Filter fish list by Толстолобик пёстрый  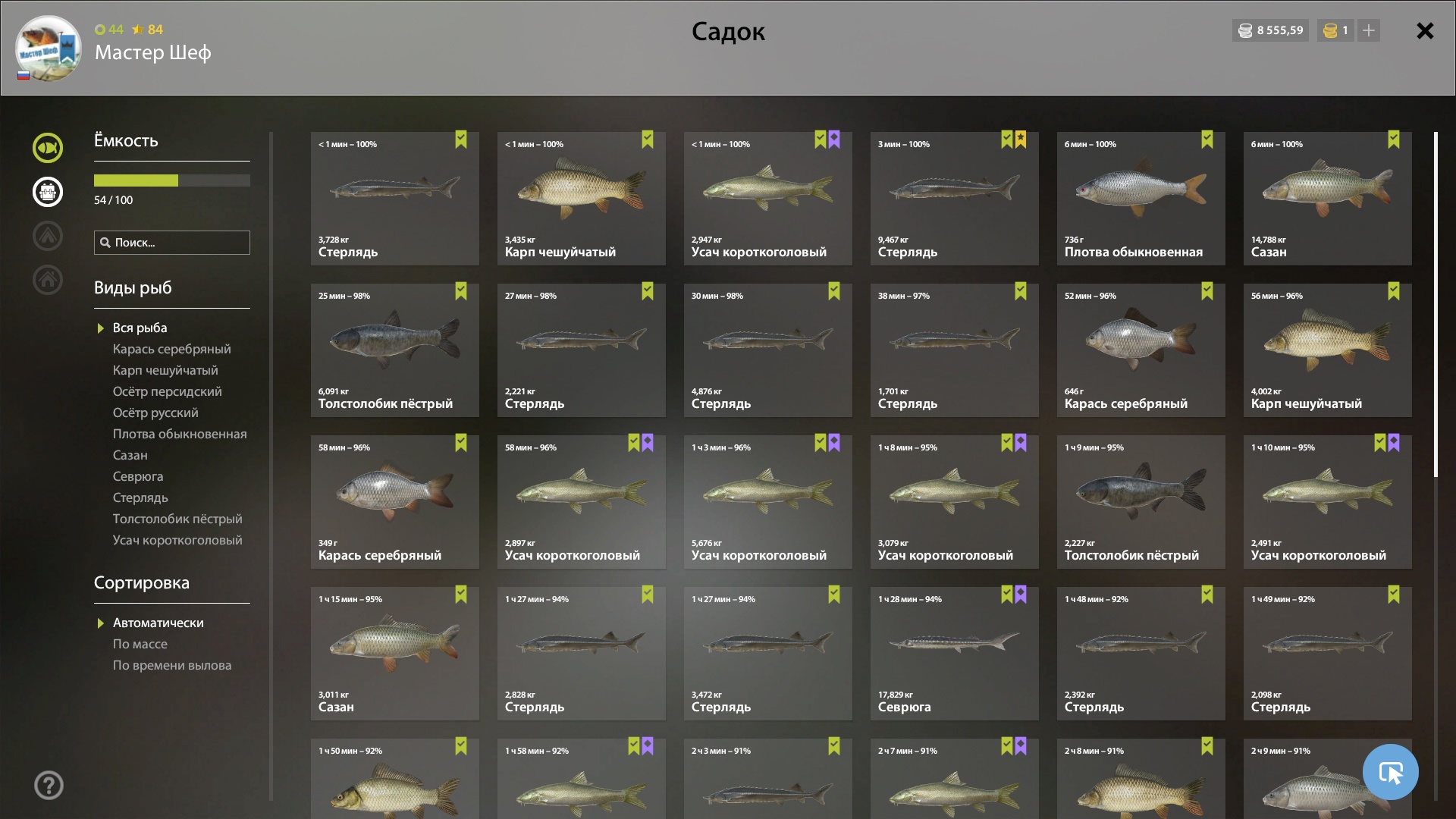[177, 519]
